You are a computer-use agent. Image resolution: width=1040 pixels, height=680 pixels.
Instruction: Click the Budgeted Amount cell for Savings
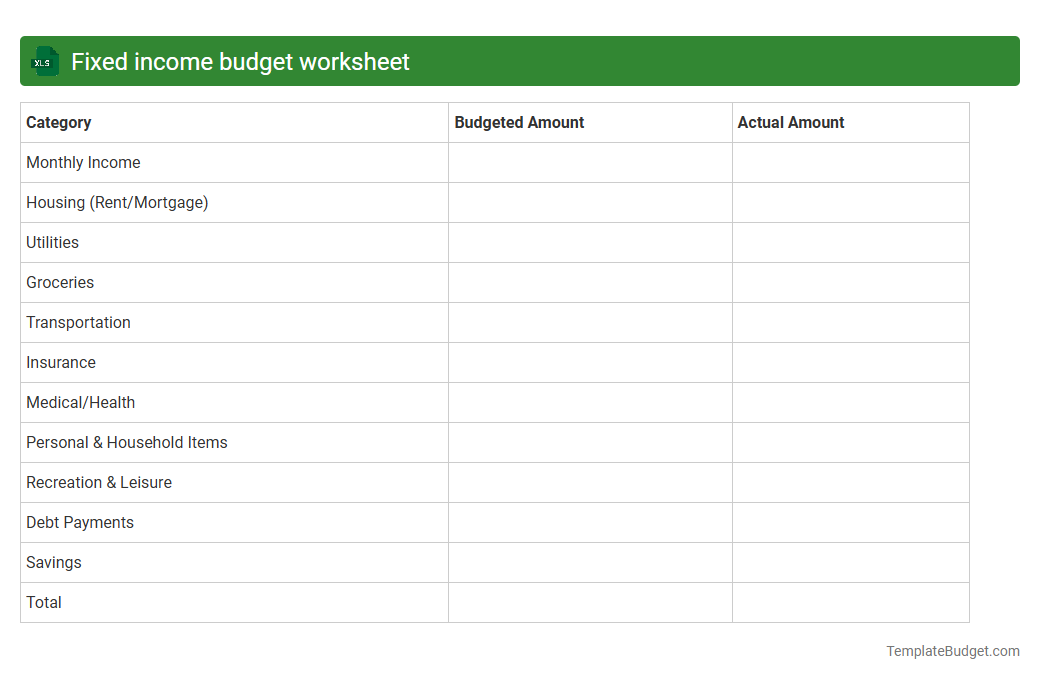tap(590, 562)
